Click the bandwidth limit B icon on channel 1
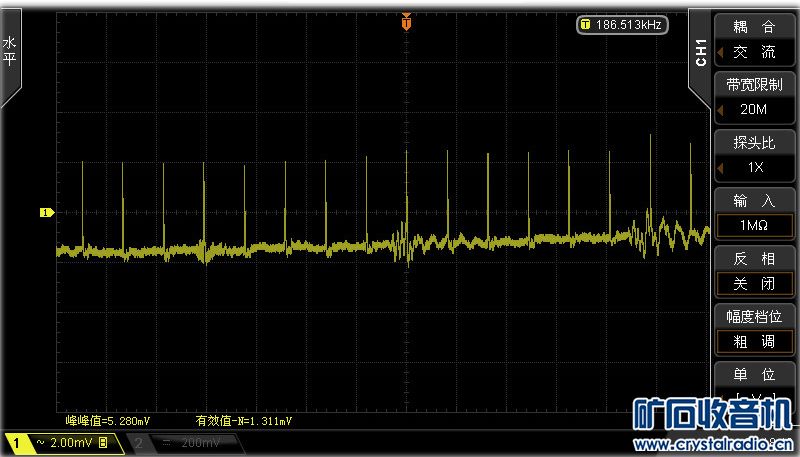Image resolution: width=800 pixels, height=457 pixels. point(103,442)
